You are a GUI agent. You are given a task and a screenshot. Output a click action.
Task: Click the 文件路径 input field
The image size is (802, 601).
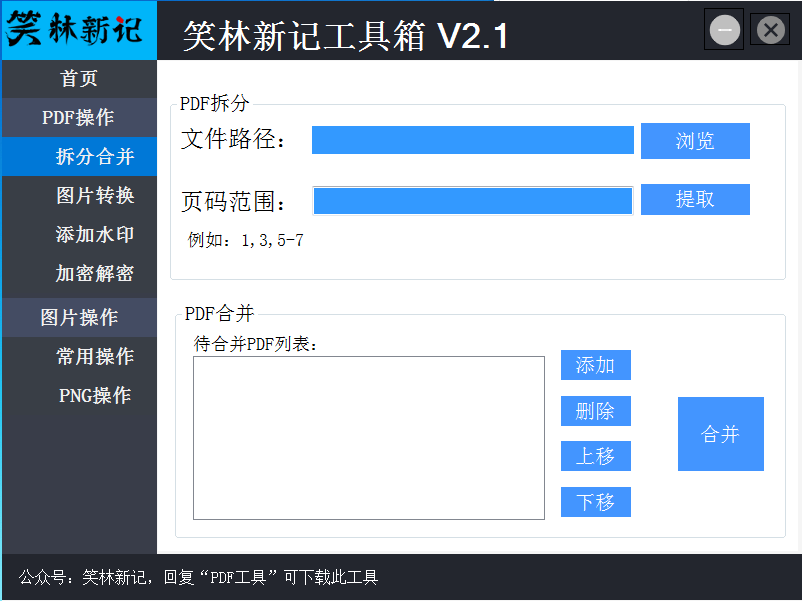tap(473, 140)
